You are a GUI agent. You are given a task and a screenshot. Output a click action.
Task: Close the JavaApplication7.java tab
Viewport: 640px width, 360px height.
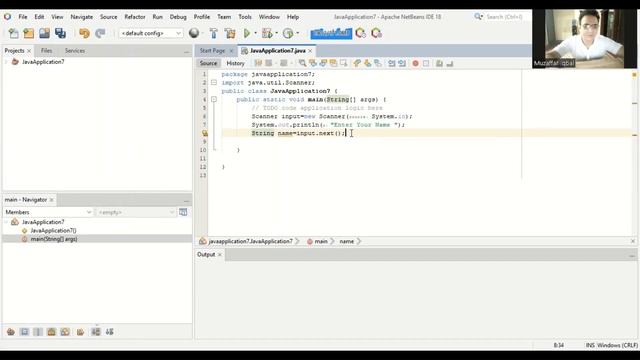[x=310, y=51]
